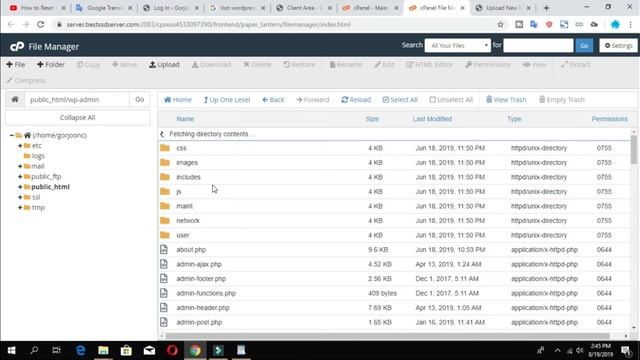Click the Restore toolbar button

pos(299,64)
